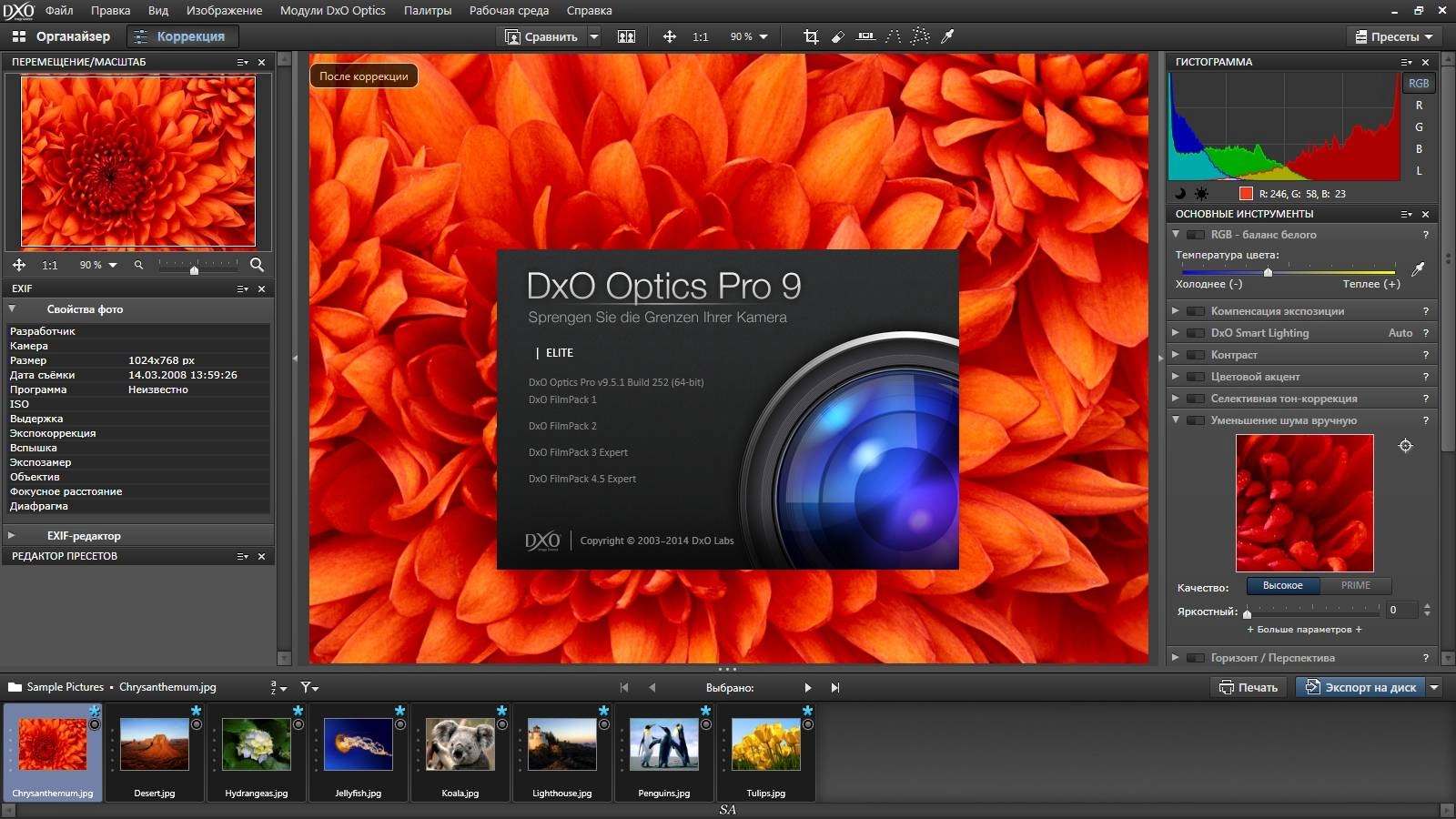Toggle RGB - баланс белого on/off switch

(1196, 235)
